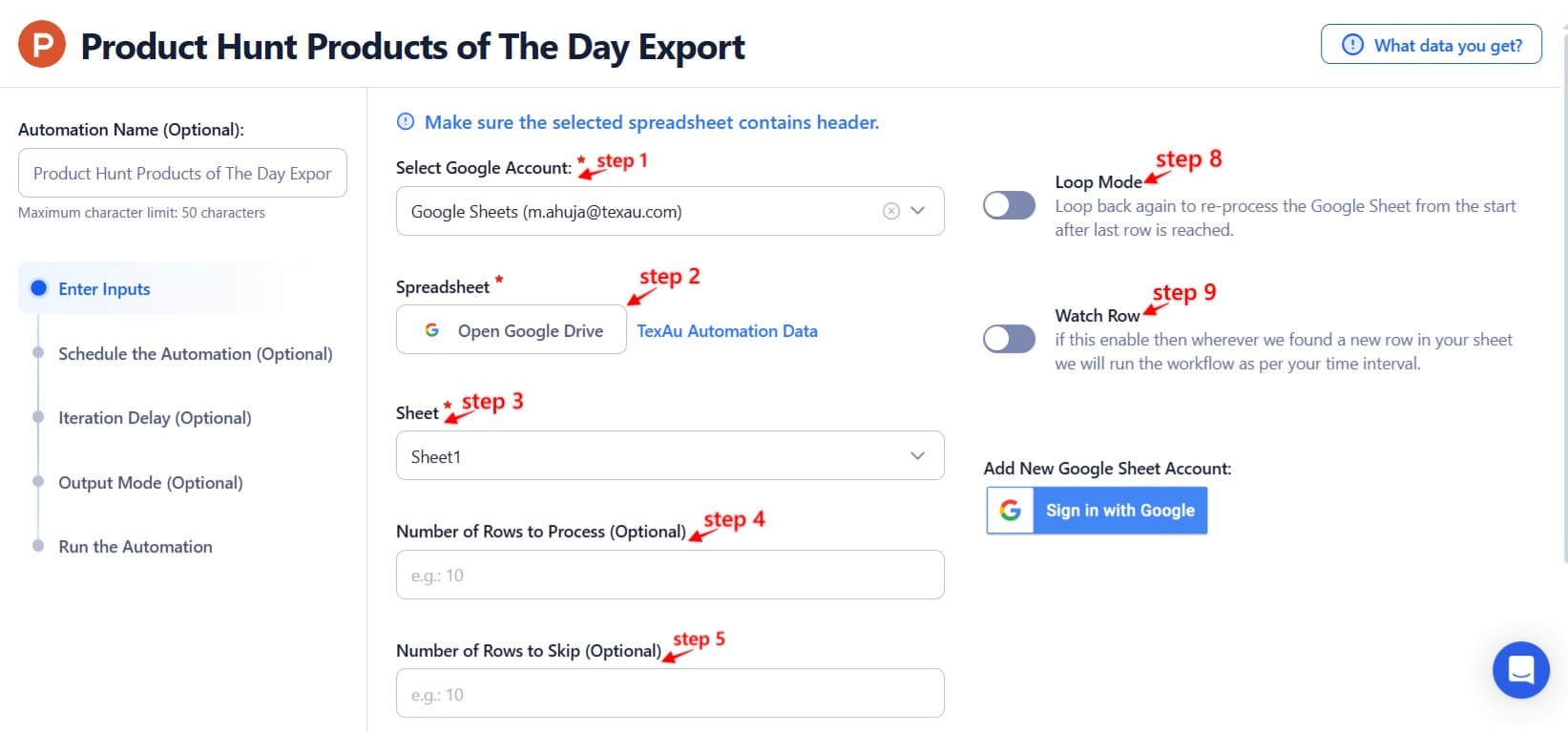The image size is (1568, 732).
Task: Turn on the Watch Row switch
Action: tap(1009, 339)
